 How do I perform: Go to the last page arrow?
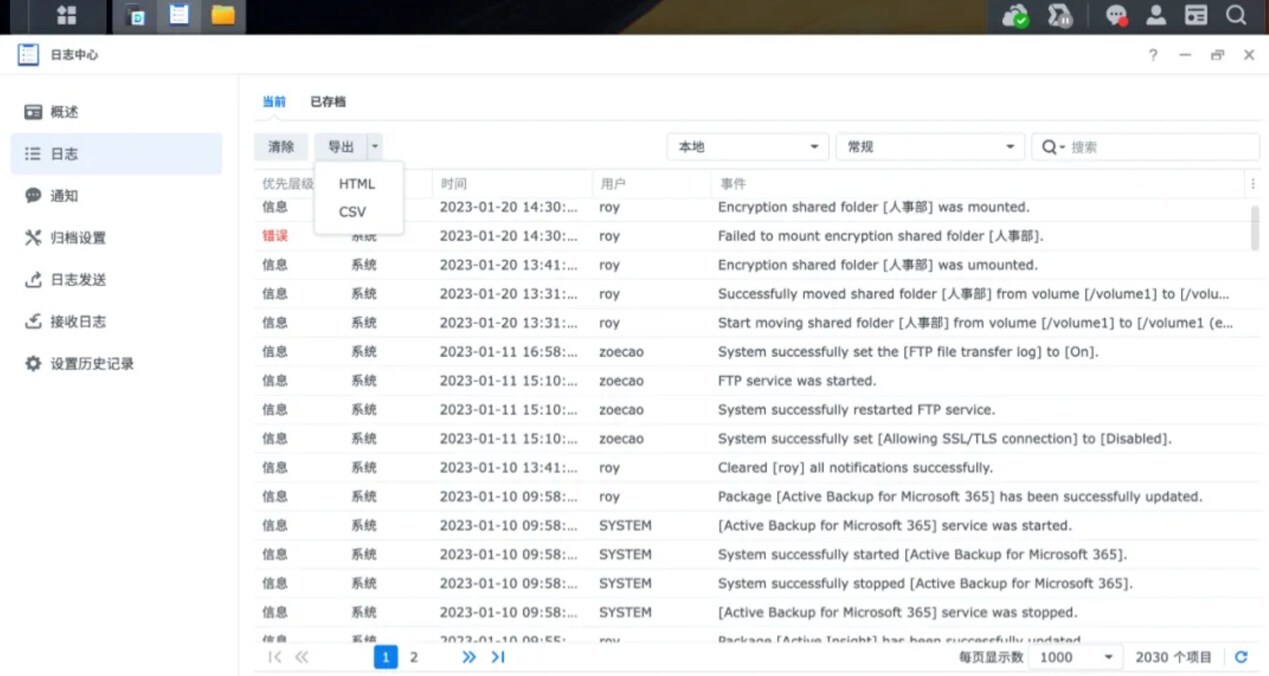coord(498,657)
